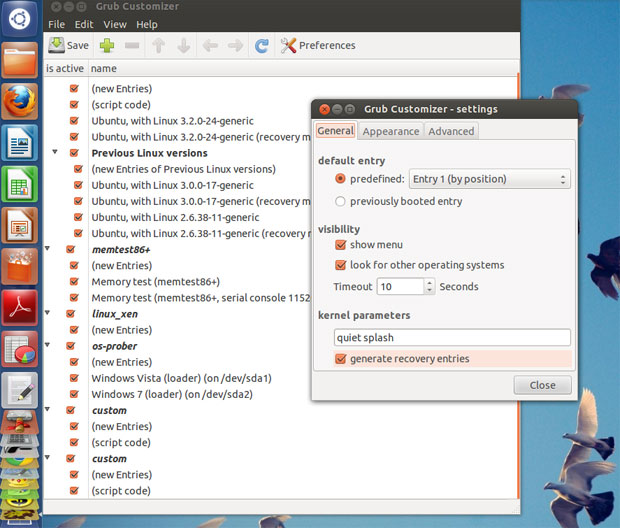Launch LibreOffice Calc from the launcher
This screenshot has height=528, width=620.
tap(20, 184)
